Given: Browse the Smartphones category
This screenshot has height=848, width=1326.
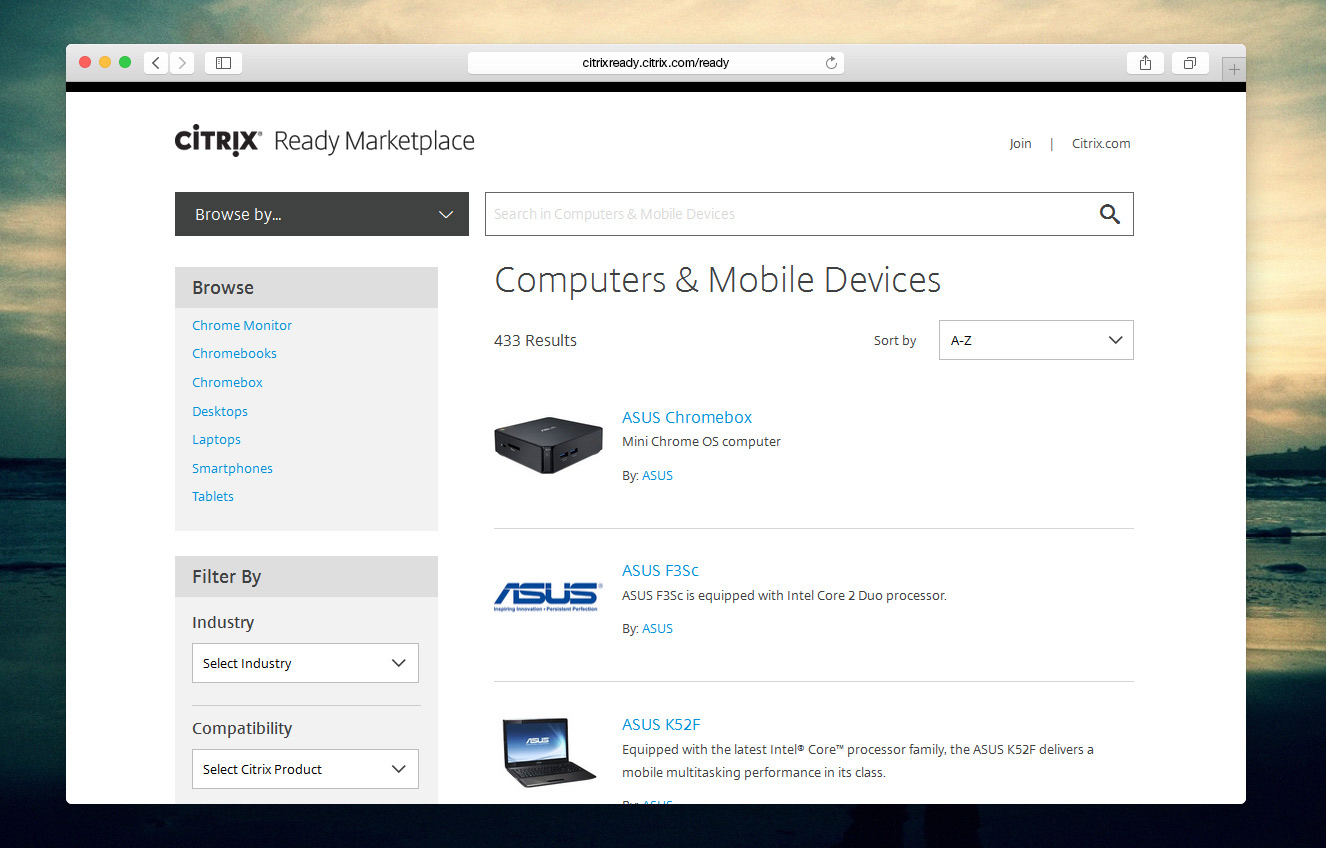Looking at the screenshot, I should 232,469.
